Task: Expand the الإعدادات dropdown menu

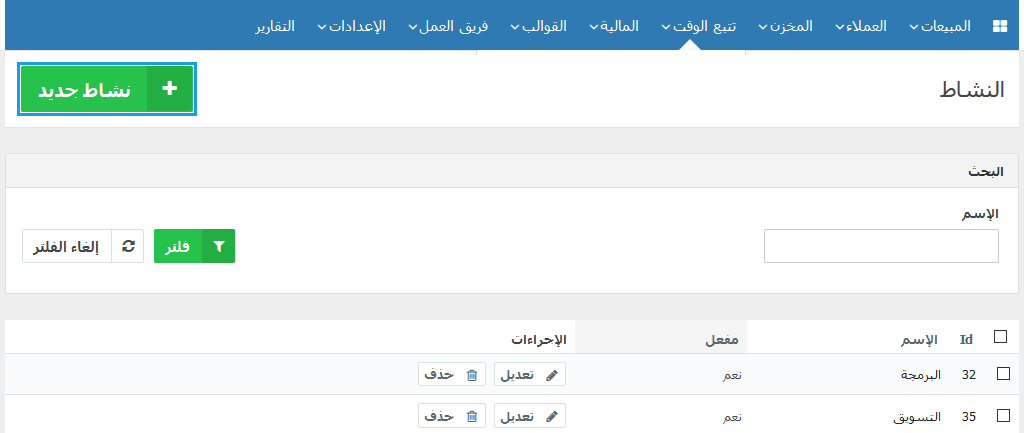Action: (351, 26)
